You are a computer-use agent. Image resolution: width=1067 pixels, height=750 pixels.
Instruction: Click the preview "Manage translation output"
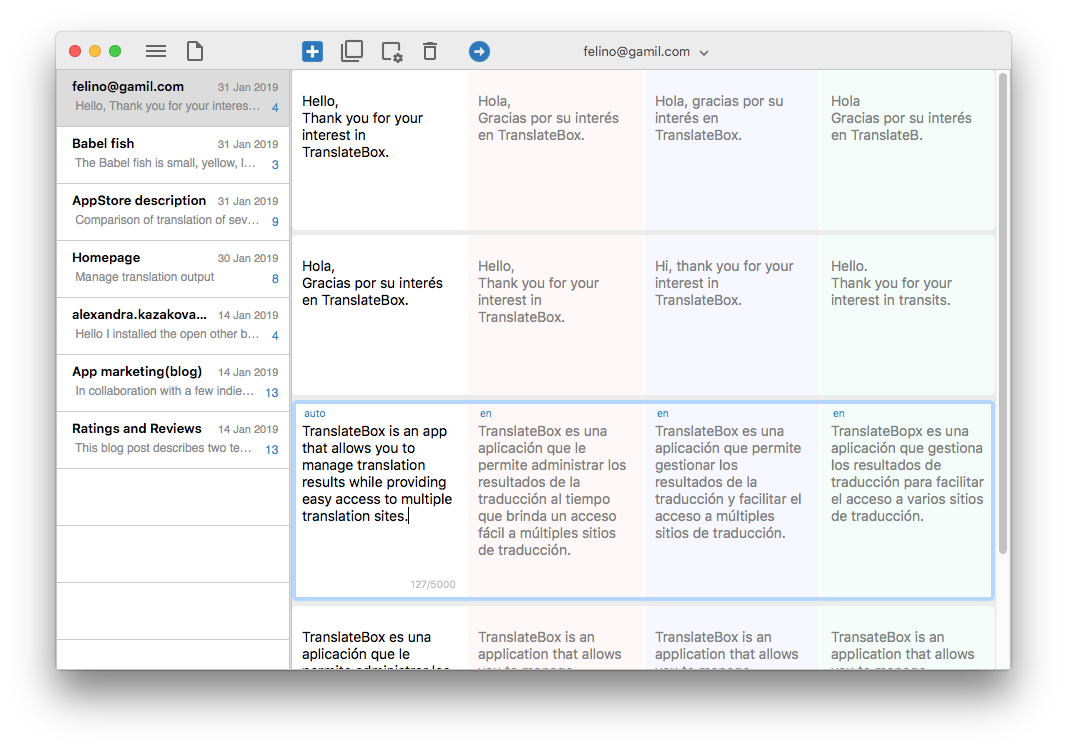144,277
